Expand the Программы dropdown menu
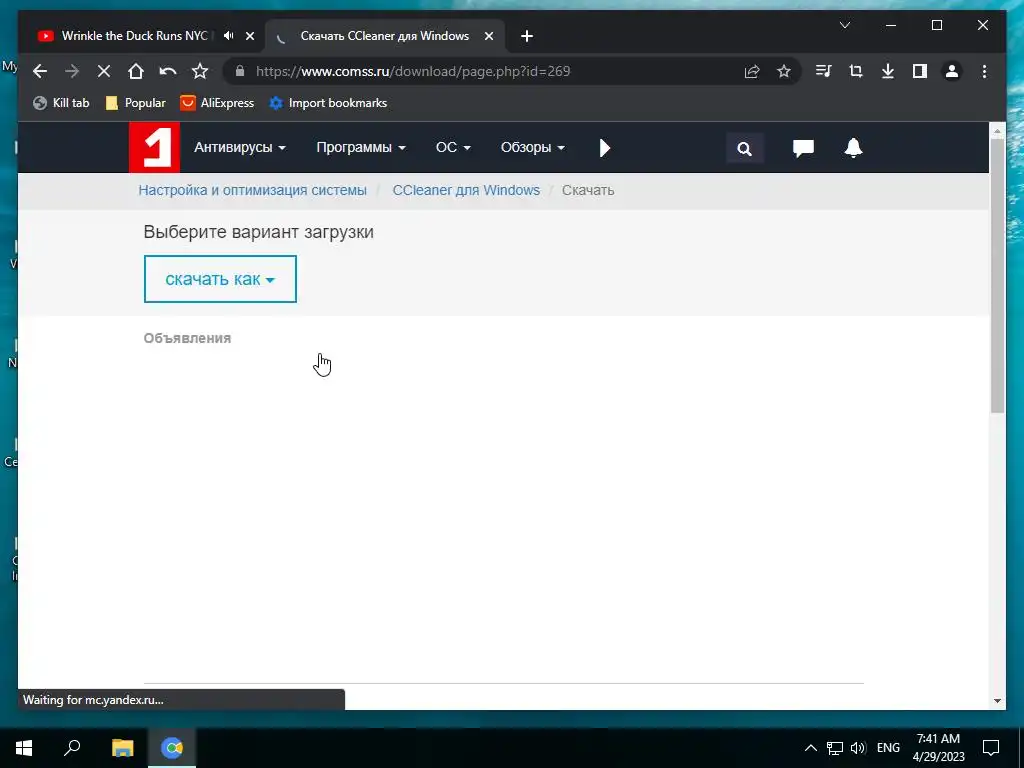Image resolution: width=1024 pixels, height=768 pixels. pos(360,148)
